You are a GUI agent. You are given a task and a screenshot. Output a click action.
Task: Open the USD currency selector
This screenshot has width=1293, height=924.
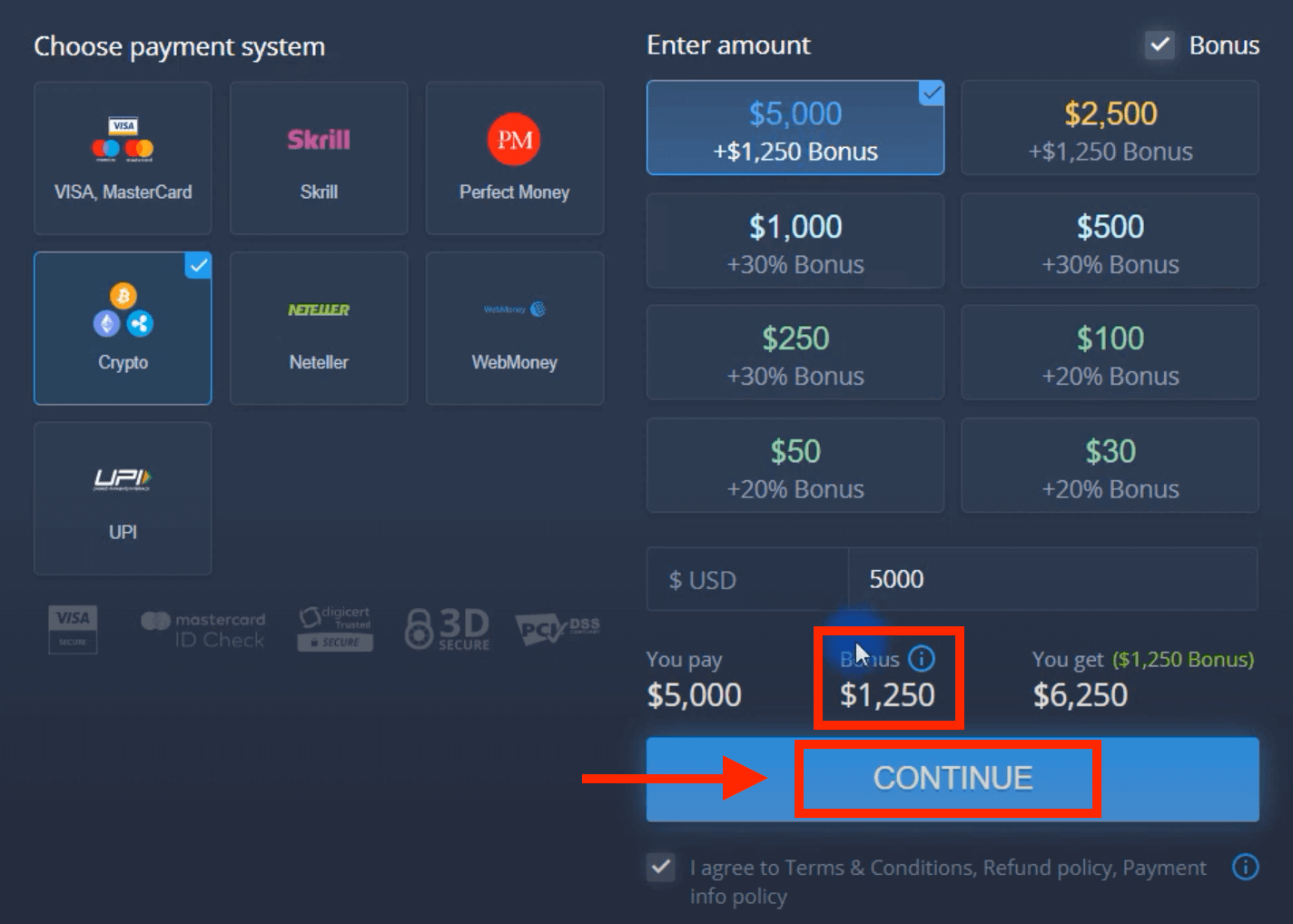click(x=746, y=579)
